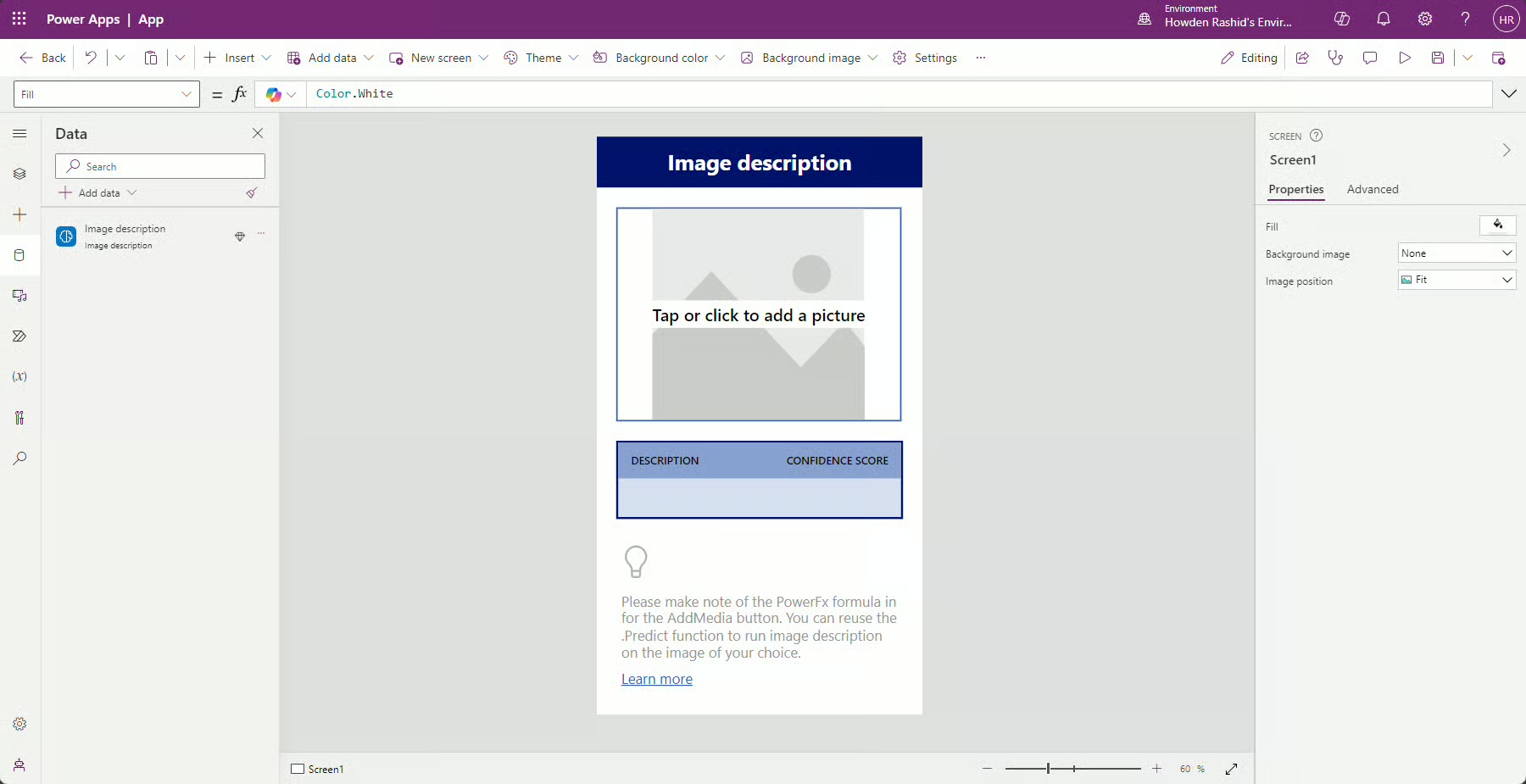Click the Copilot icon in header
The image size is (1526, 784).
tap(1342, 19)
